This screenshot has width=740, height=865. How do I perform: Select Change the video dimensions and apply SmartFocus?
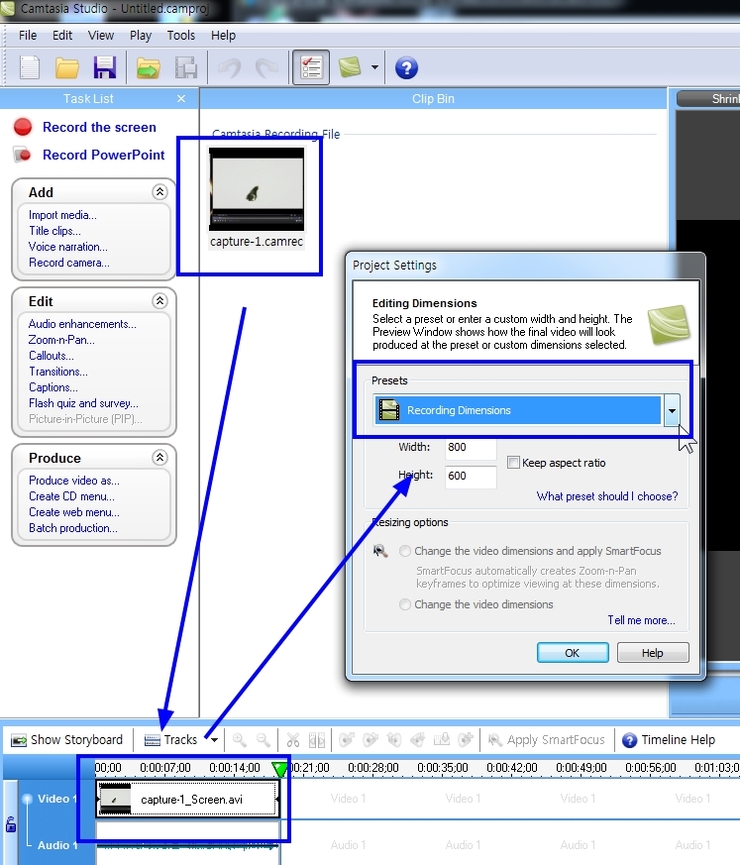pyautogui.click(x=405, y=551)
